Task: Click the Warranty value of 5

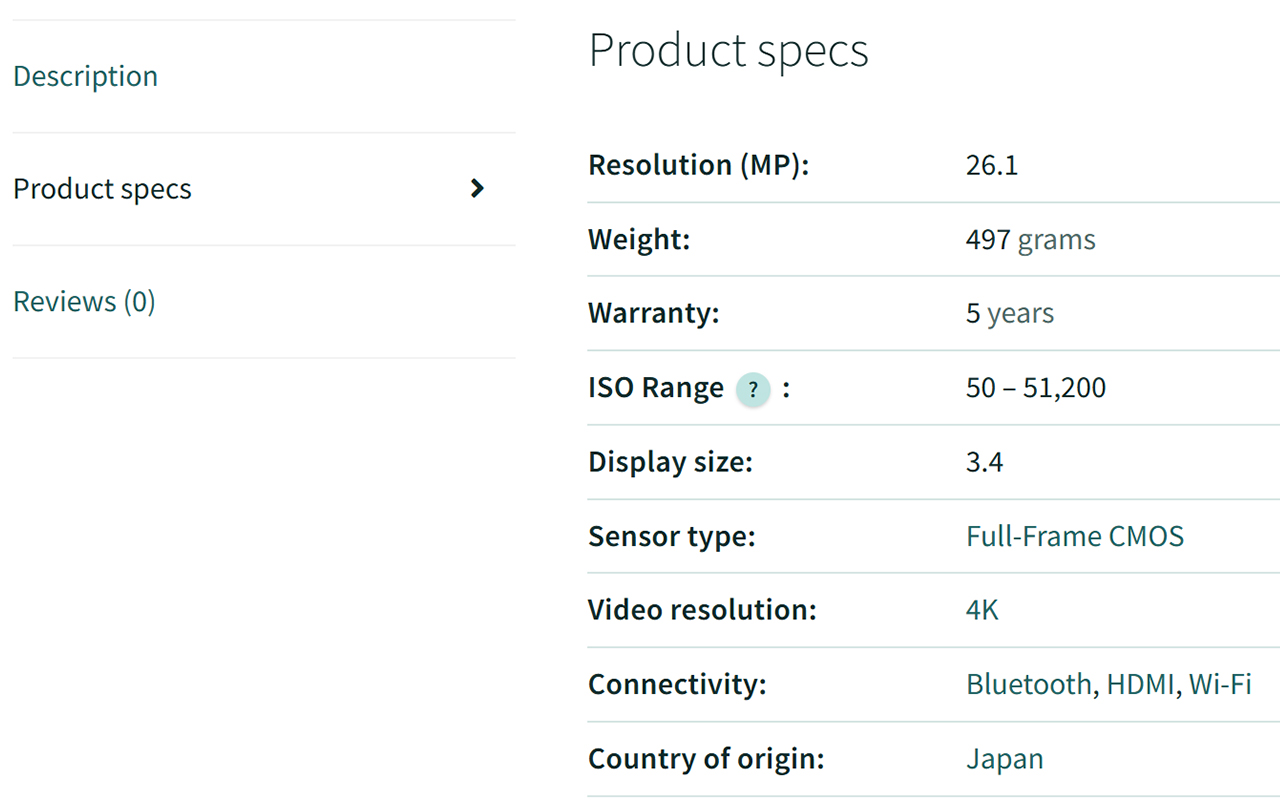Action: click(972, 313)
